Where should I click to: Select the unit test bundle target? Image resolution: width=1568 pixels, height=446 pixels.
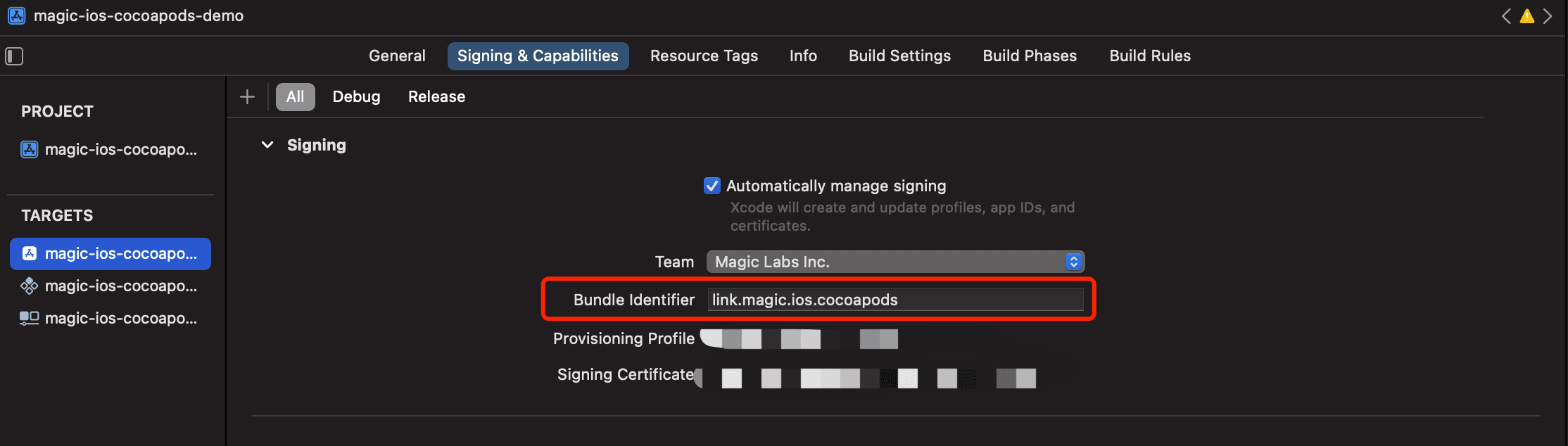tap(110, 286)
